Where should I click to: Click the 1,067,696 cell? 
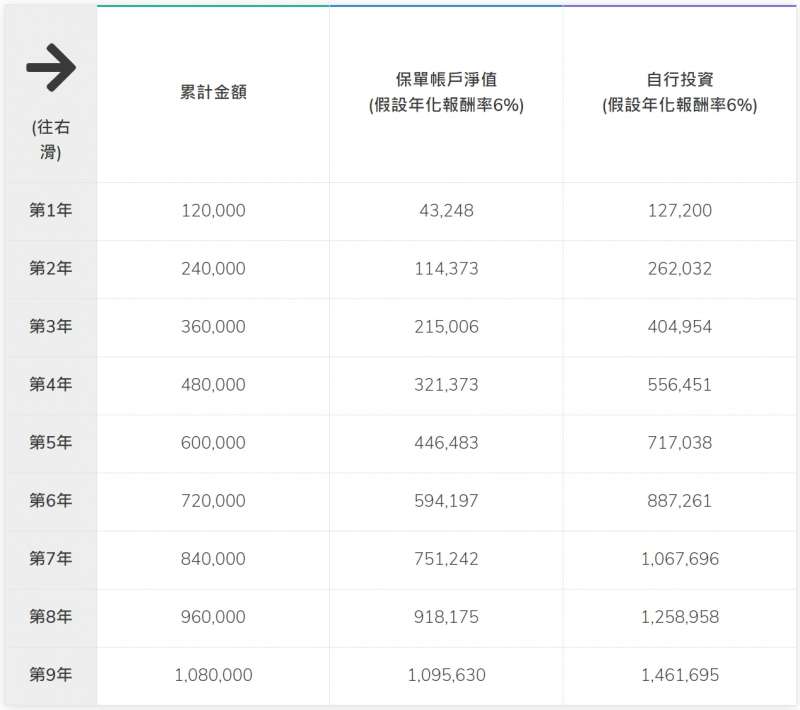680,560
